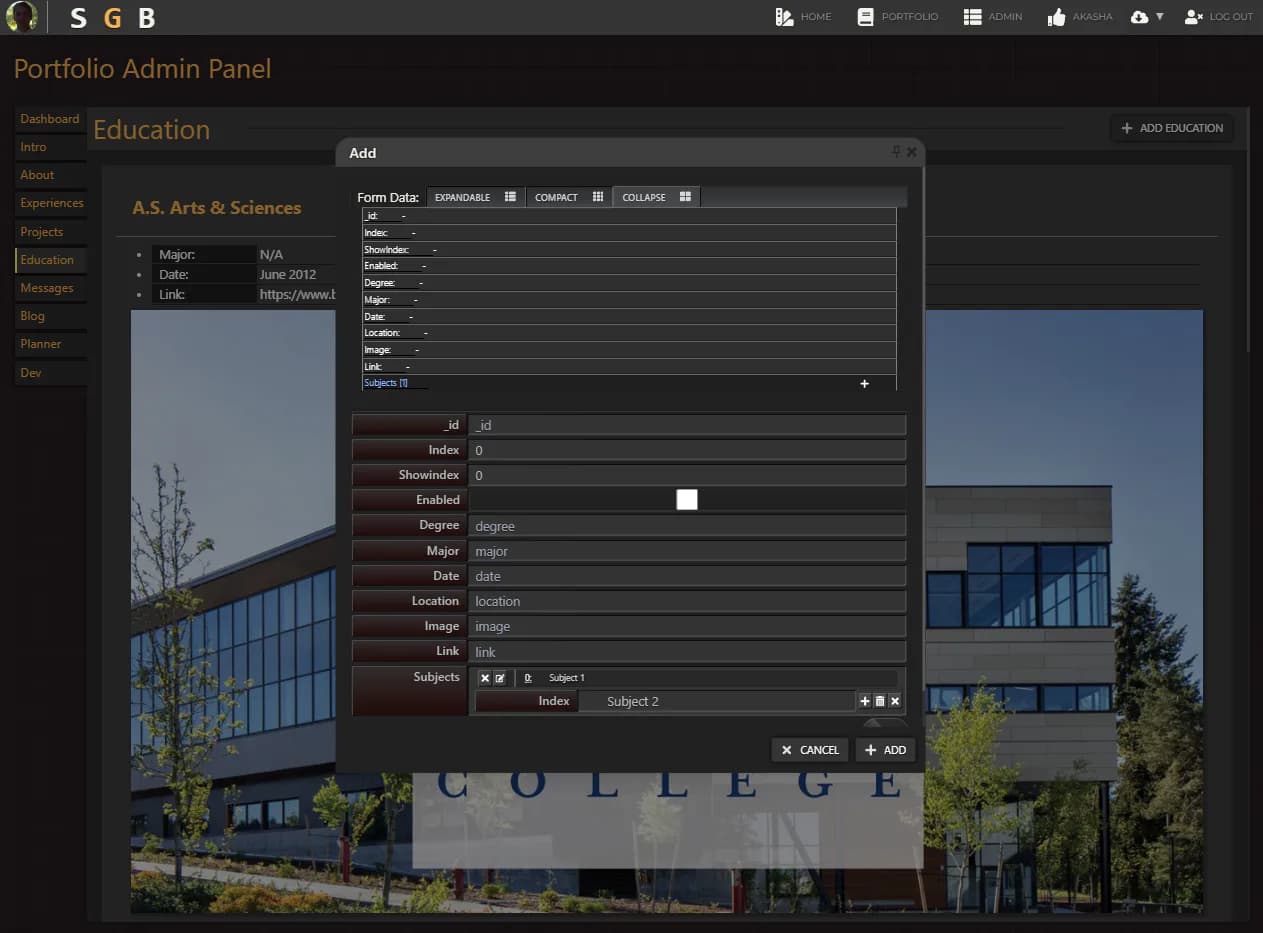Open Intro section in sidebar
The image size is (1263, 933).
[x=49, y=147]
